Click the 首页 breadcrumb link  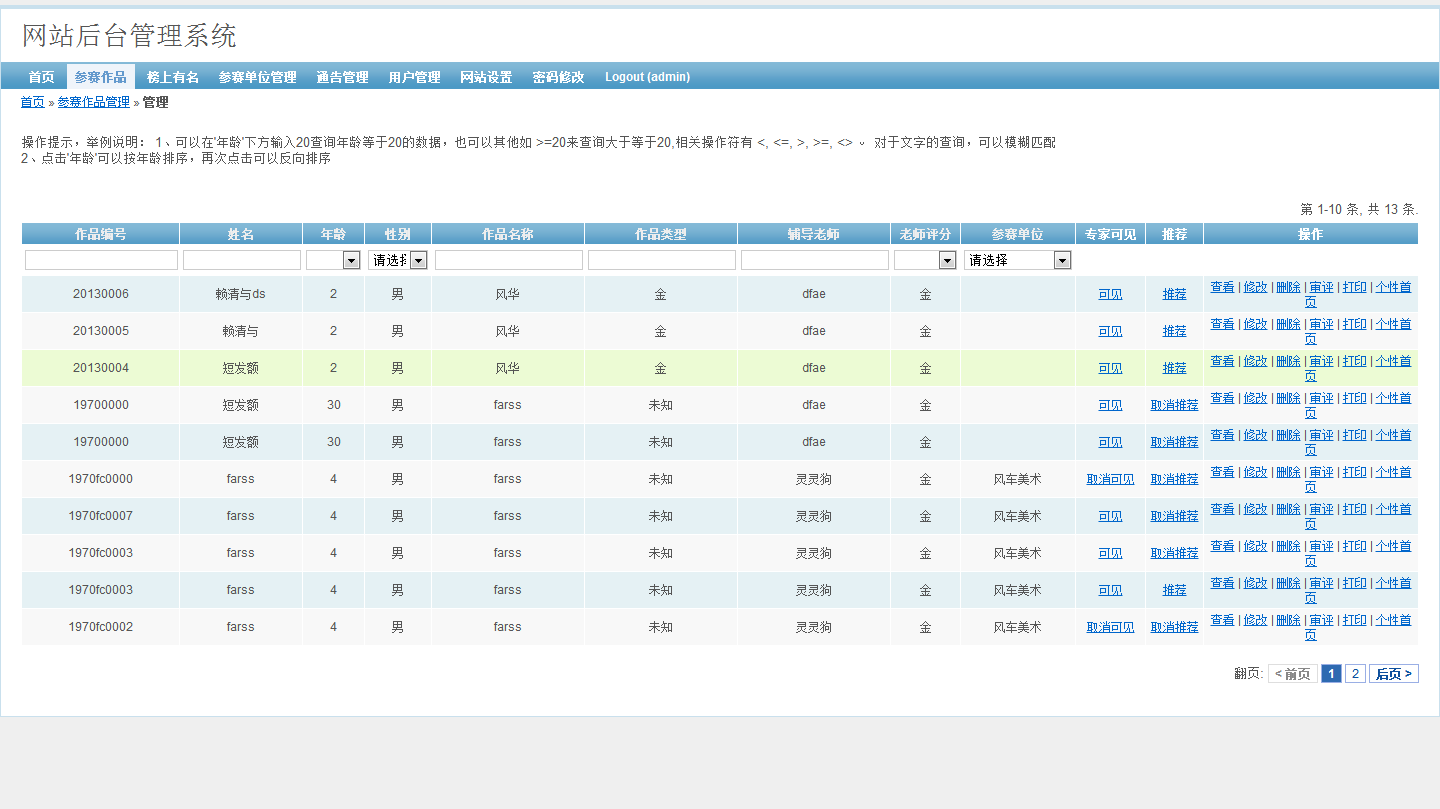pyautogui.click(x=33, y=102)
